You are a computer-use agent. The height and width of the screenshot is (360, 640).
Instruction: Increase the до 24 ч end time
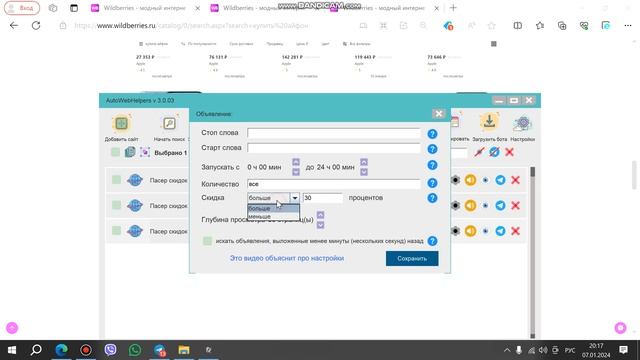pos(364,162)
